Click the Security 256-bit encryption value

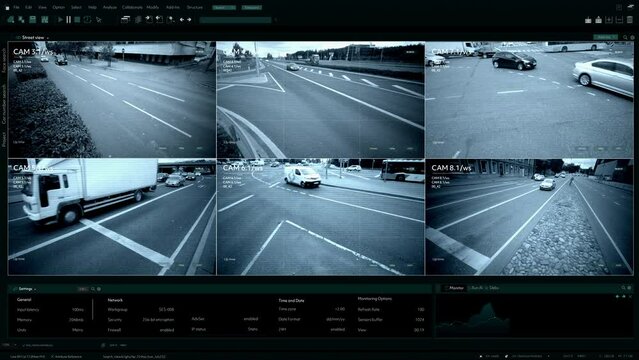(159, 320)
